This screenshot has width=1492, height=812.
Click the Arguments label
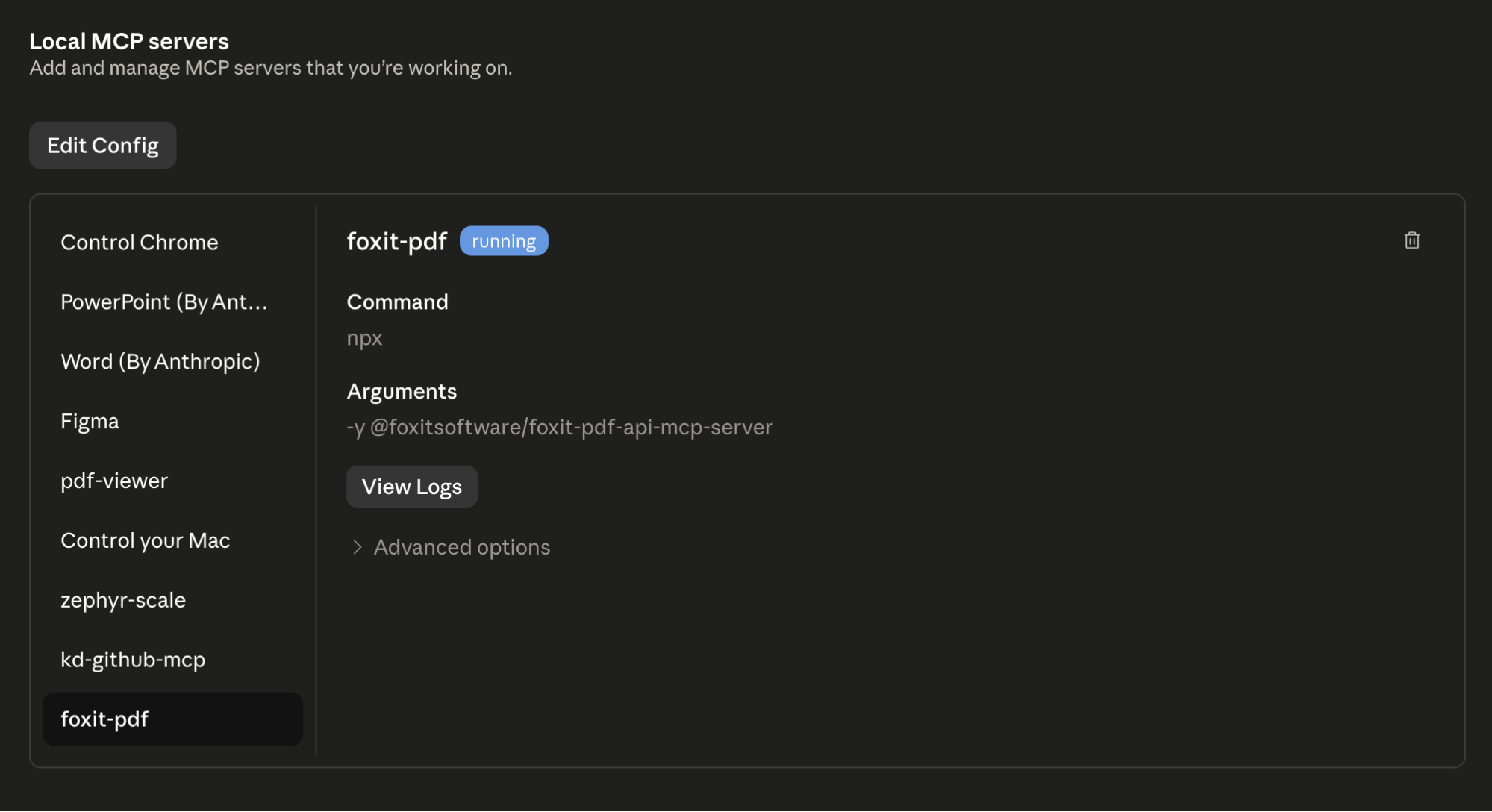click(402, 391)
